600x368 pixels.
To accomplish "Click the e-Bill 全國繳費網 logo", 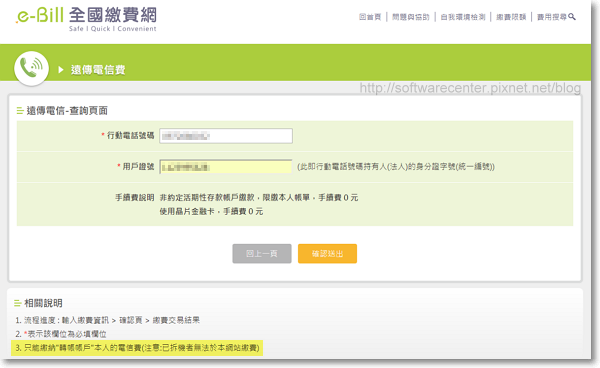I will (x=86, y=19).
